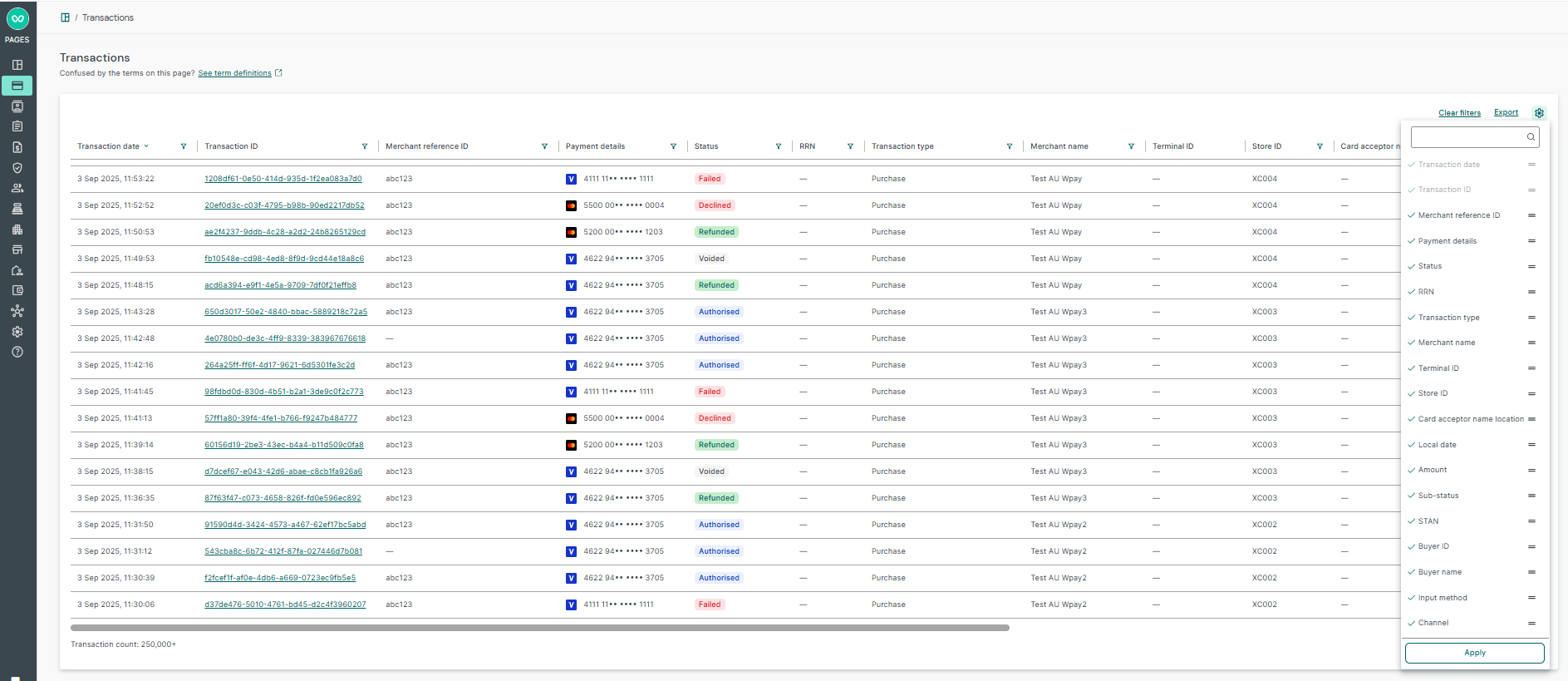Open the filter funnel for Merchant name column
The width and height of the screenshot is (1568, 681).
(x=1131, y=146)
